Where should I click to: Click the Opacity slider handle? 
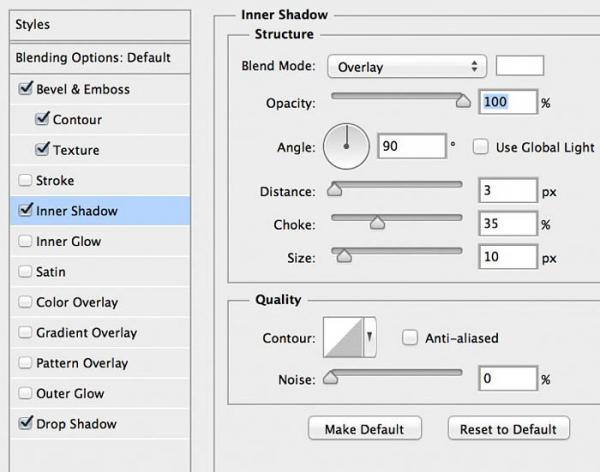click(x=462, y=100)
